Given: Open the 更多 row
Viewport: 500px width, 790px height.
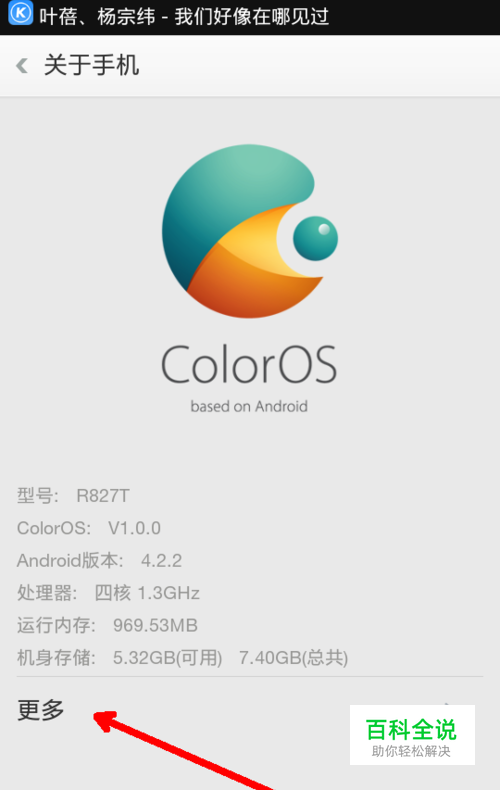Looking at the screenshot, I should tap(250, 709).
